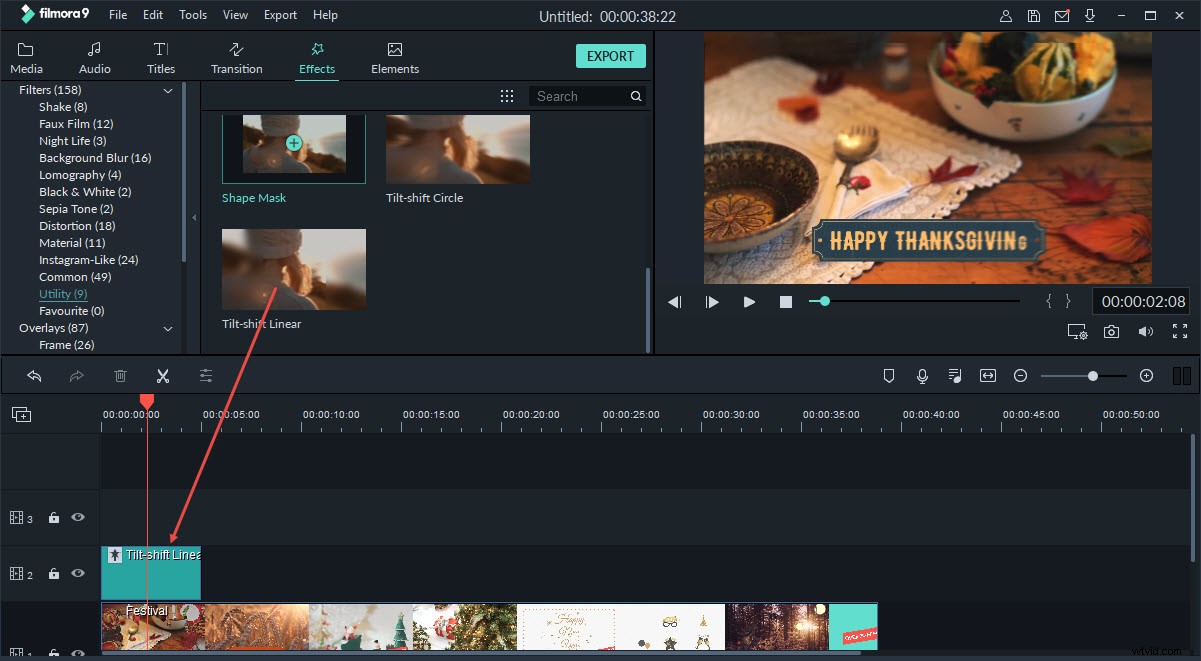Select the Split (scissors) tool

coord(163,375)
